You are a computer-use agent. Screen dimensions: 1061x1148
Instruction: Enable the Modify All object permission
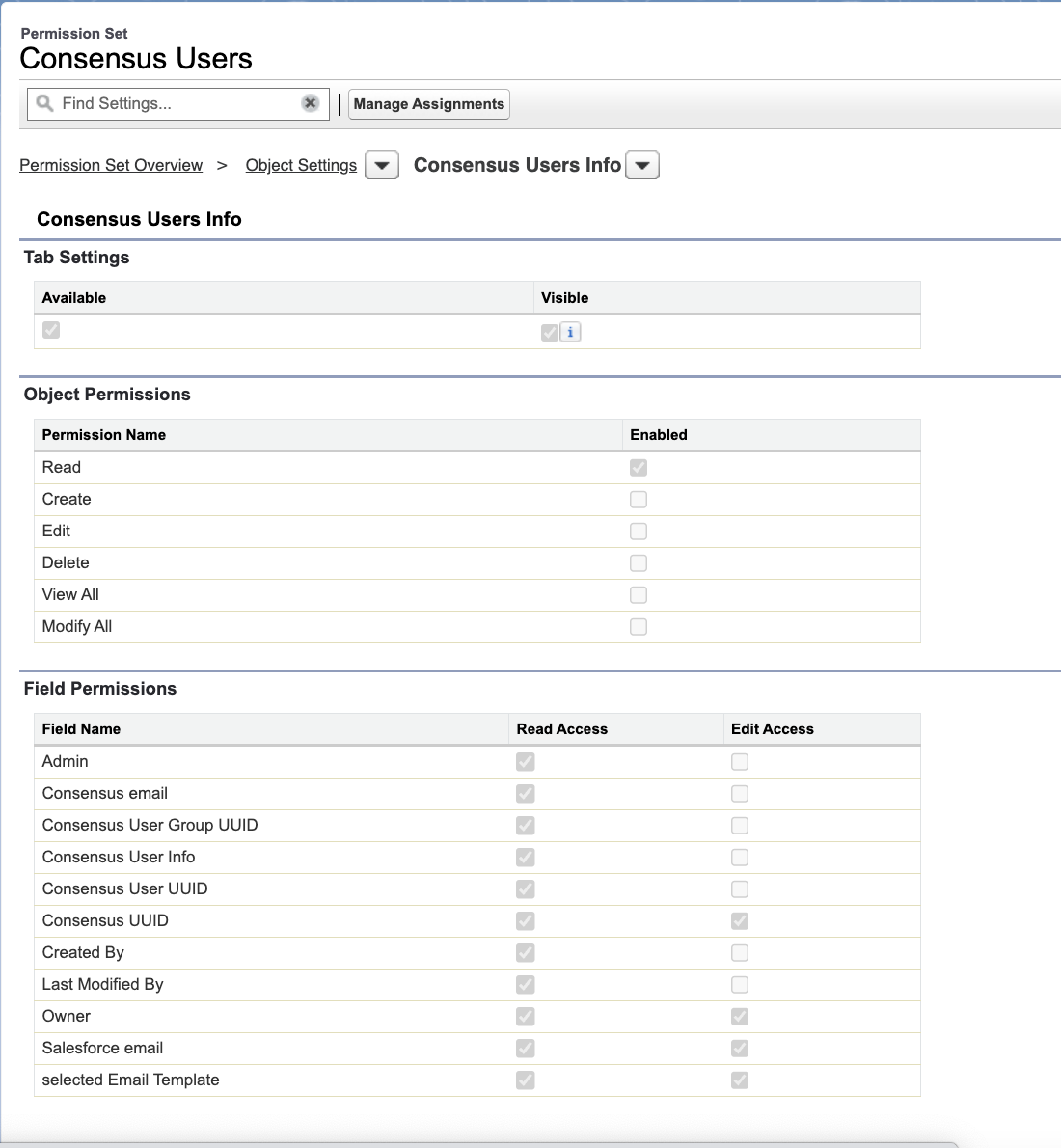pyautogui.click(x=639, y=627)
